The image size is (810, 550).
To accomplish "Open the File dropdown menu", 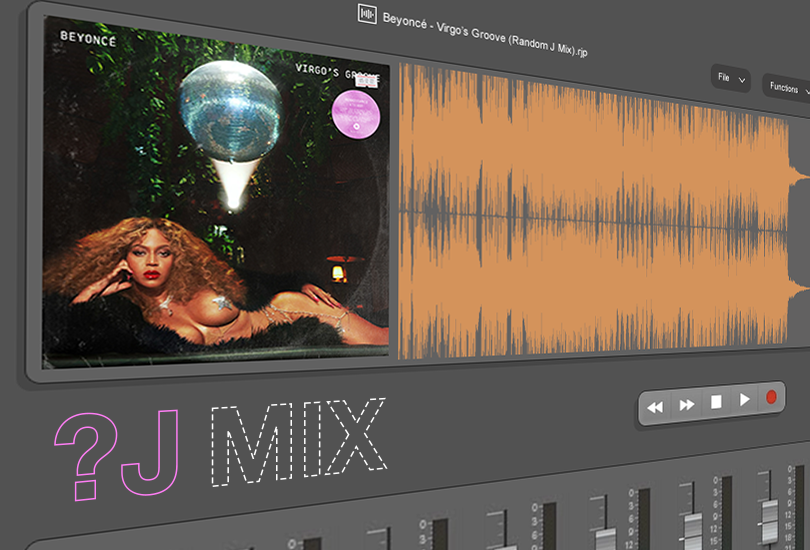I will (x=731, y=78).
